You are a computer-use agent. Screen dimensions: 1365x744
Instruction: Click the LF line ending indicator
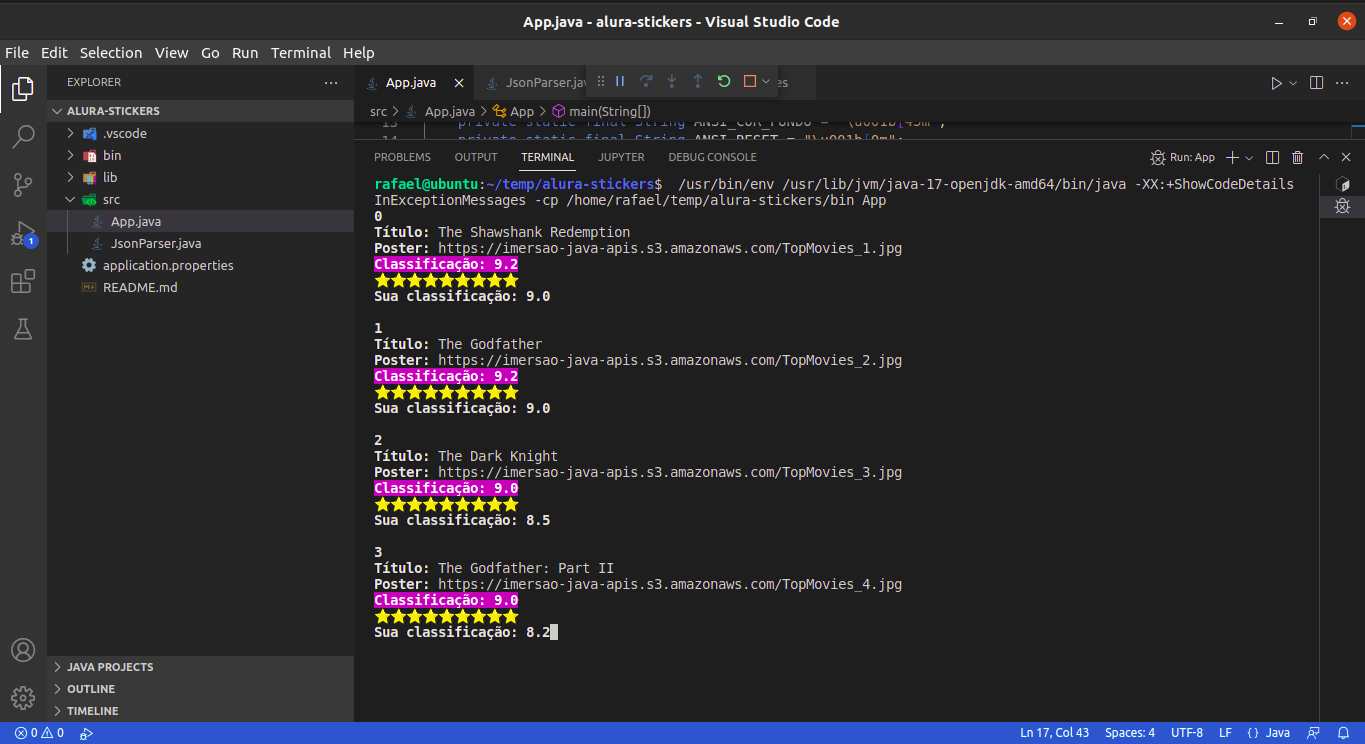click(x=1224, y=732)
